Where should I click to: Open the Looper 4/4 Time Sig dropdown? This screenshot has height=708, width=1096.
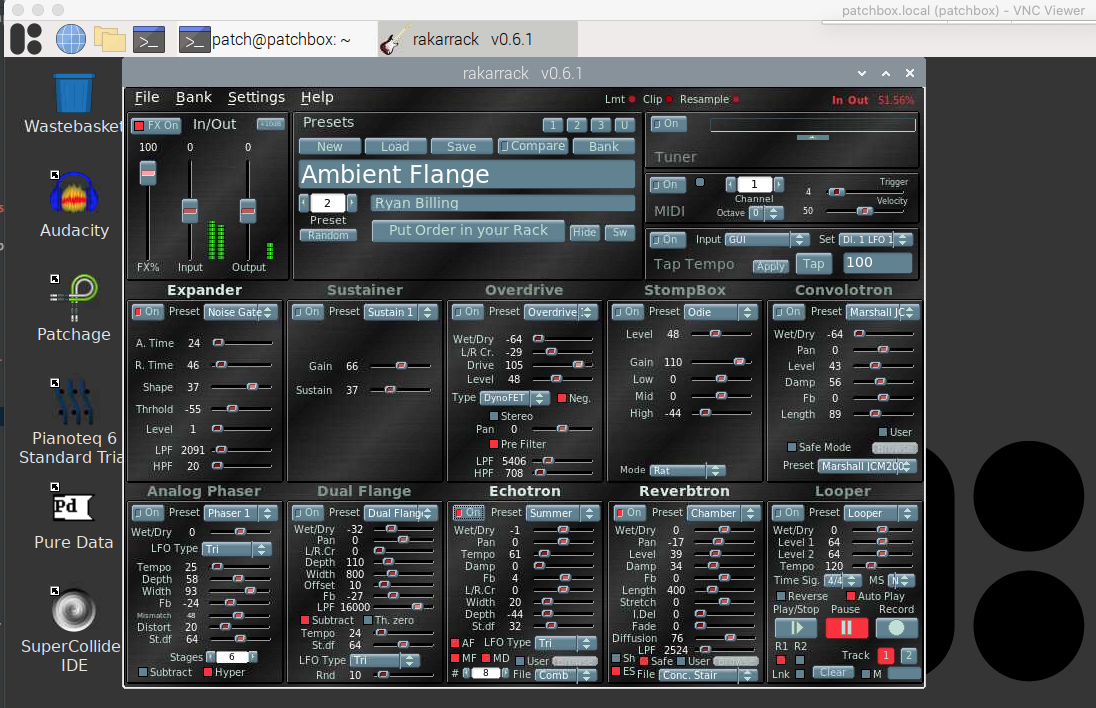pyautogui.click(x=842, y=581)
